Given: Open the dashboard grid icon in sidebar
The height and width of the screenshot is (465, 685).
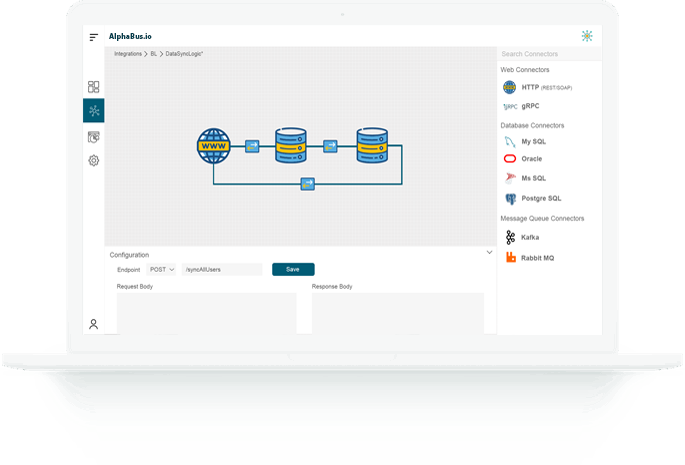Looking at the screenshot, I should (x=94, y=87).
